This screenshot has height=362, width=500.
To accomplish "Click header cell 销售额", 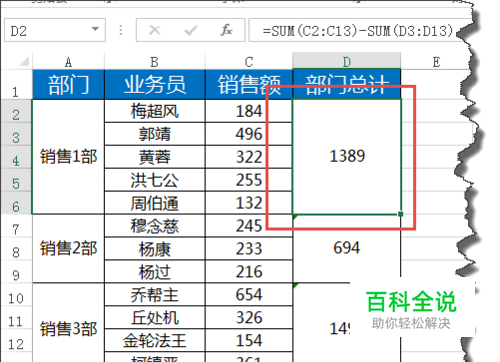I will 249,84.
